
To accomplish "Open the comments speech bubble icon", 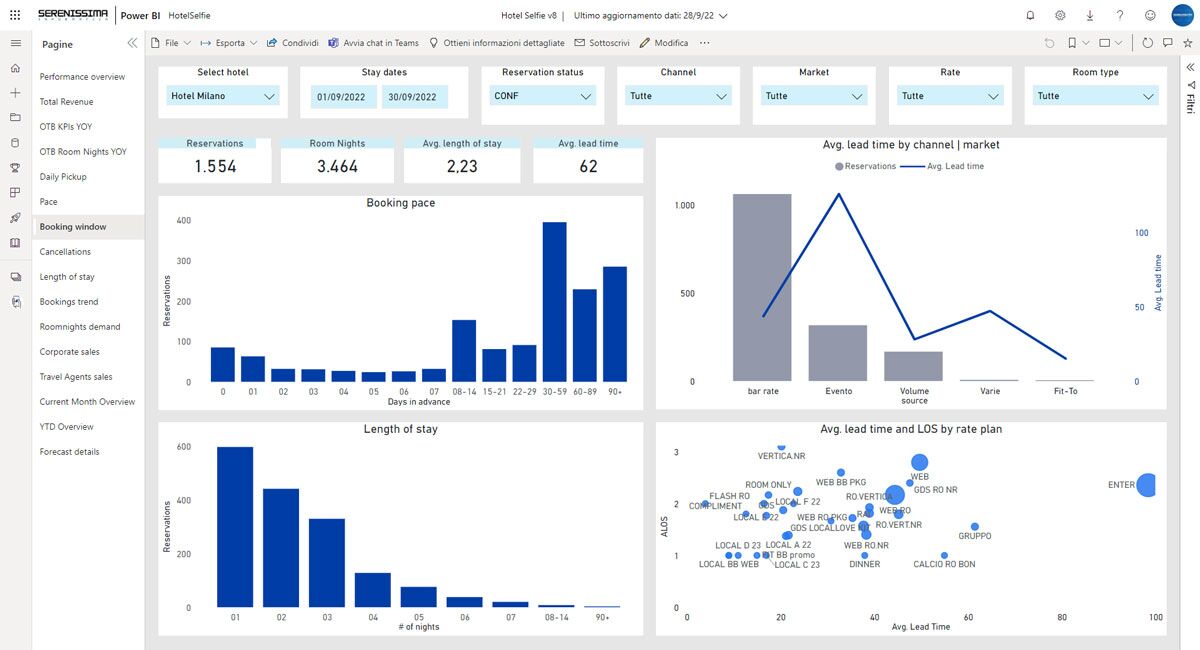I will click(1167, 43).
